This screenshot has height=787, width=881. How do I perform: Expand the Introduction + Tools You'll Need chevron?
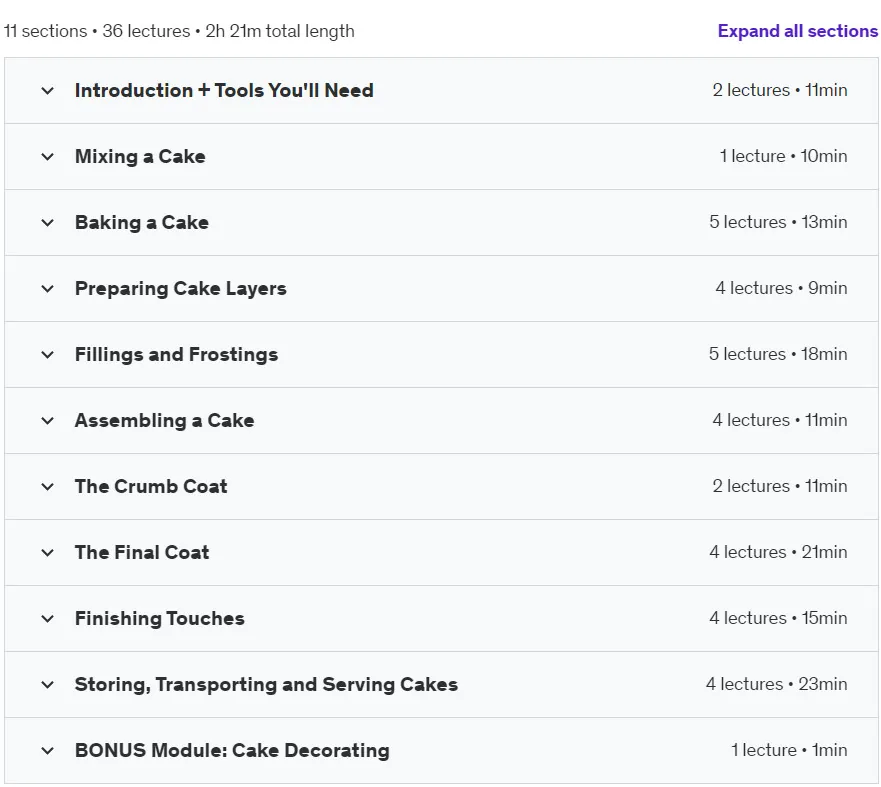[x=48, y=90]
